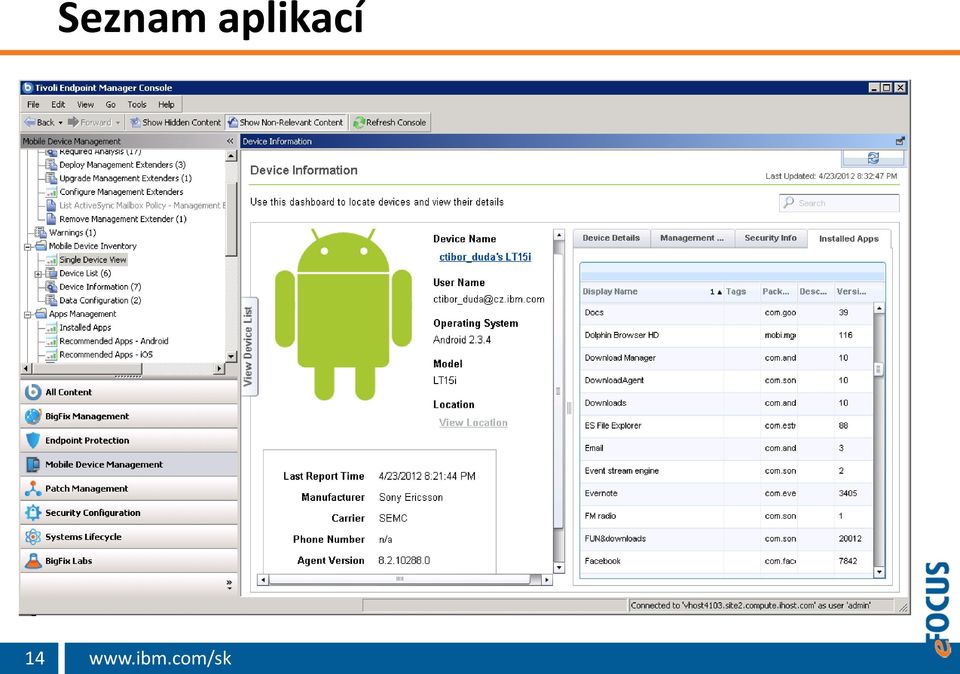The width and height of the screenshot is (960, 674).
Task: Select Recommended Apps - iOS item
Action: point(106,354)
